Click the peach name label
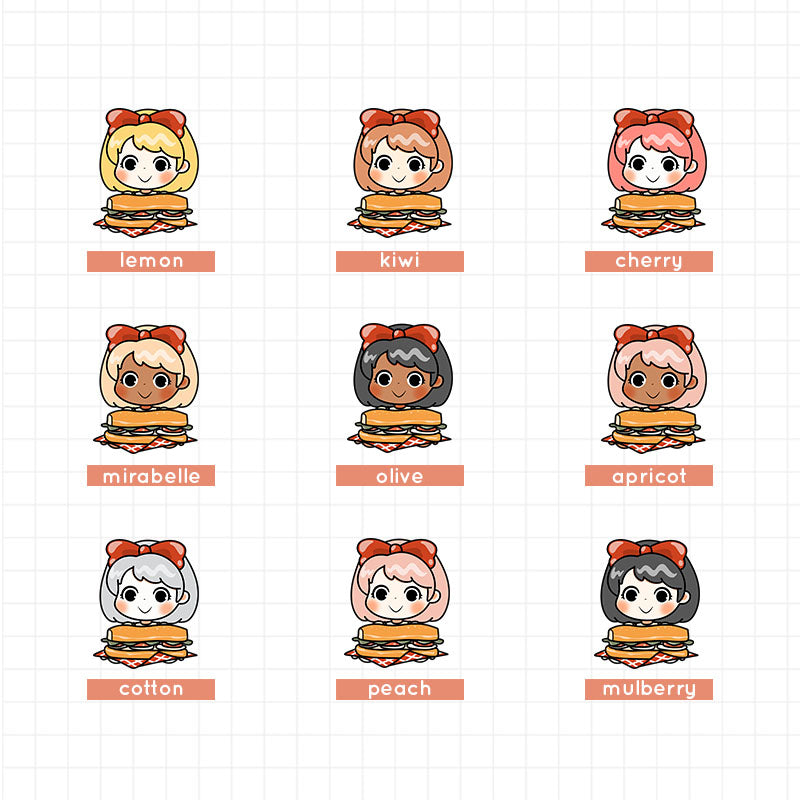 [399, 689]
